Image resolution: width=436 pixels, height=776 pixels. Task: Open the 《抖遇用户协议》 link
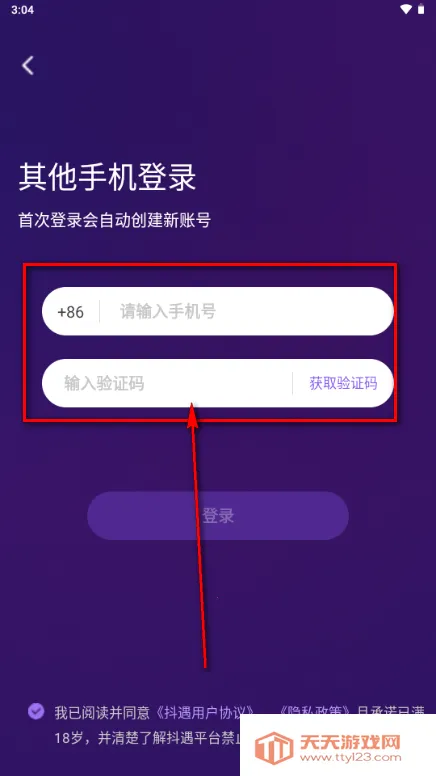(204, 713)
